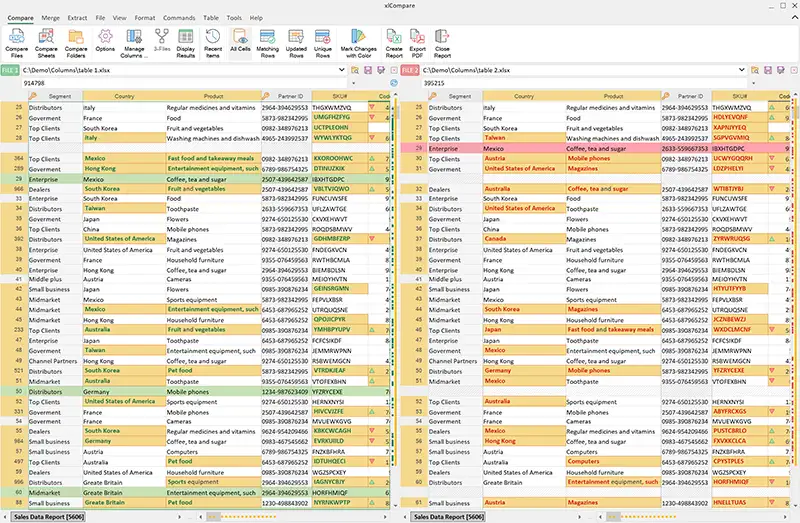The image size is (800, 523).
Task: Click key icon next to left Segment header
Action: point(33,96)
